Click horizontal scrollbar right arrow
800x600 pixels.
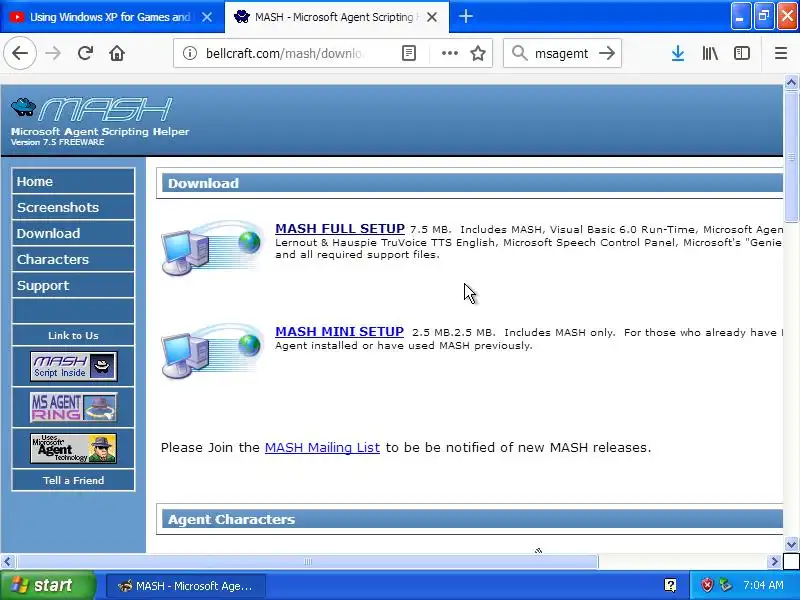[x=775, y=562]
